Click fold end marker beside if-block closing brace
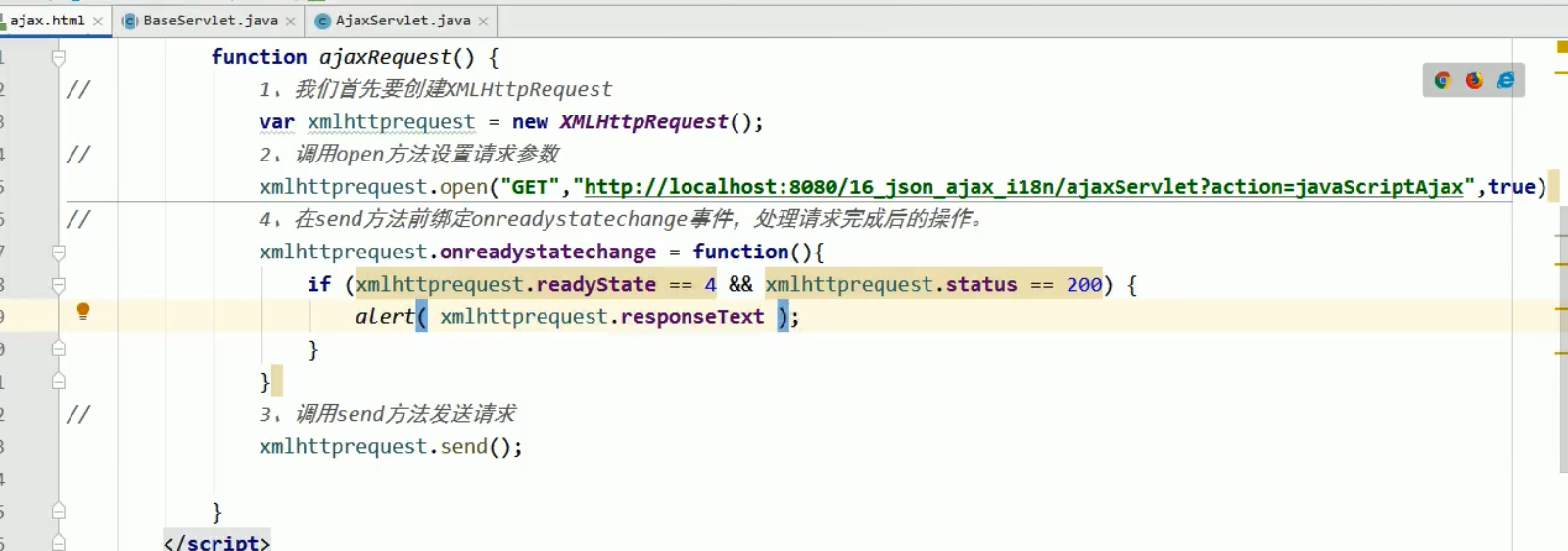This screenshot has width=1568, height=551. point(59,348)
